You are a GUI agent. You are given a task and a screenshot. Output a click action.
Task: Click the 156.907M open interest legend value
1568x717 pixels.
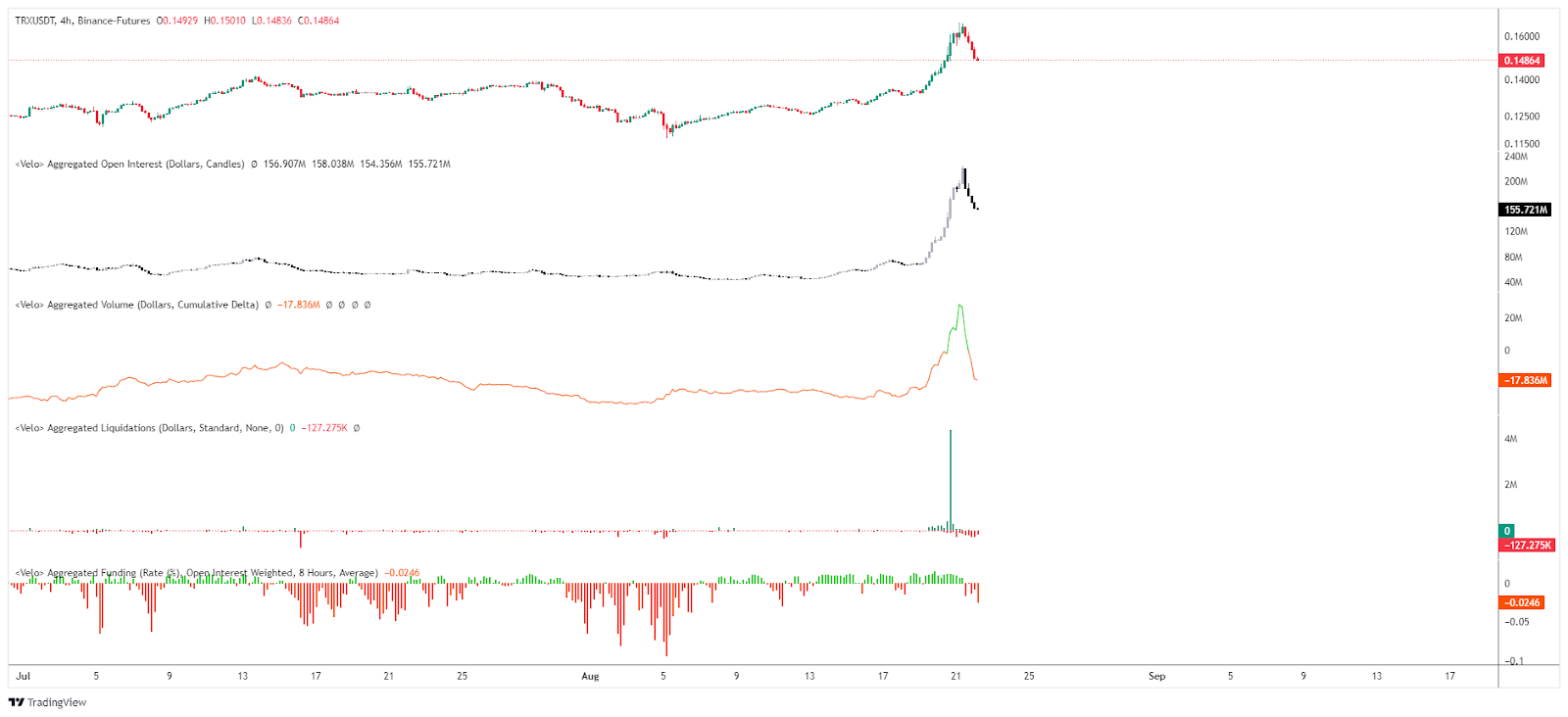click(x=284, y=165)
